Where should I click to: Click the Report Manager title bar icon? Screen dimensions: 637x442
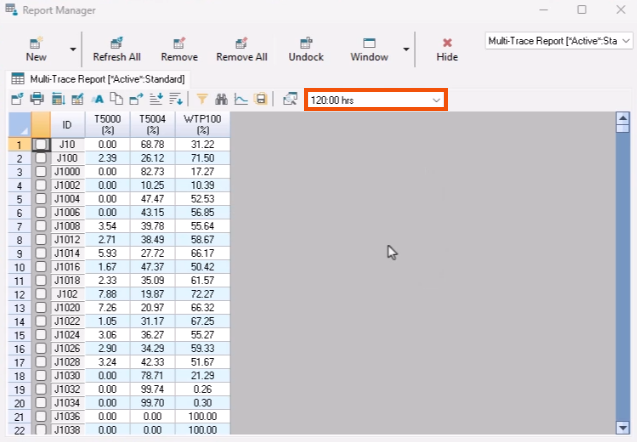coord(11,10)
